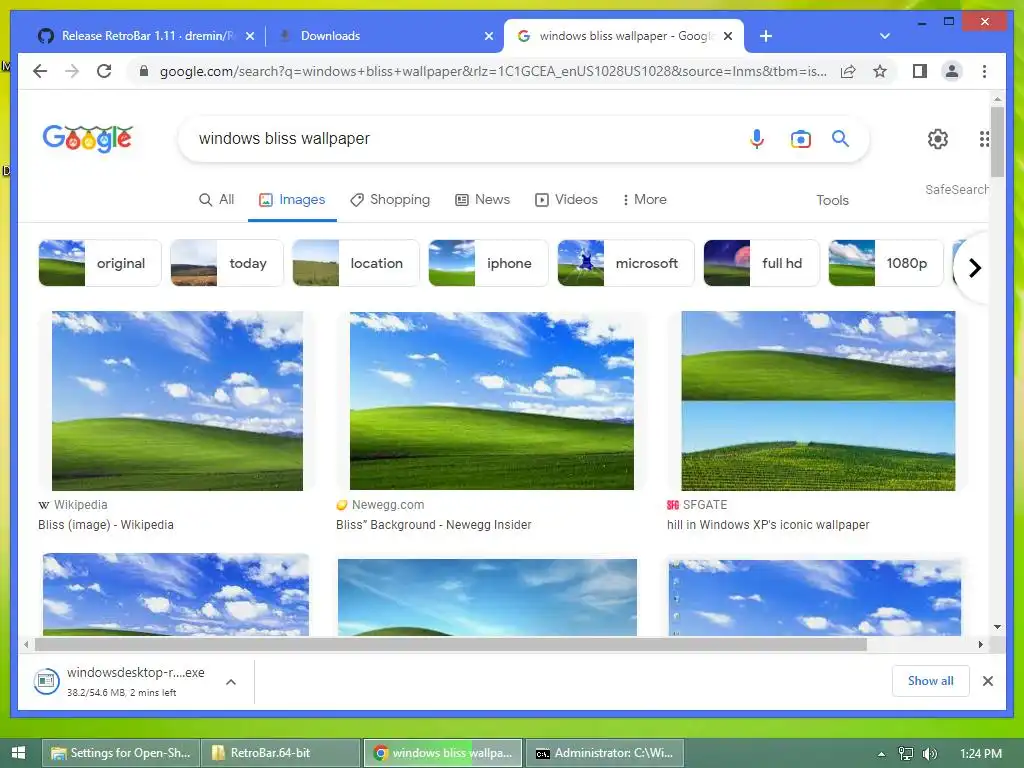Click Show all downloads button
1024x768 pixels.
930,680
